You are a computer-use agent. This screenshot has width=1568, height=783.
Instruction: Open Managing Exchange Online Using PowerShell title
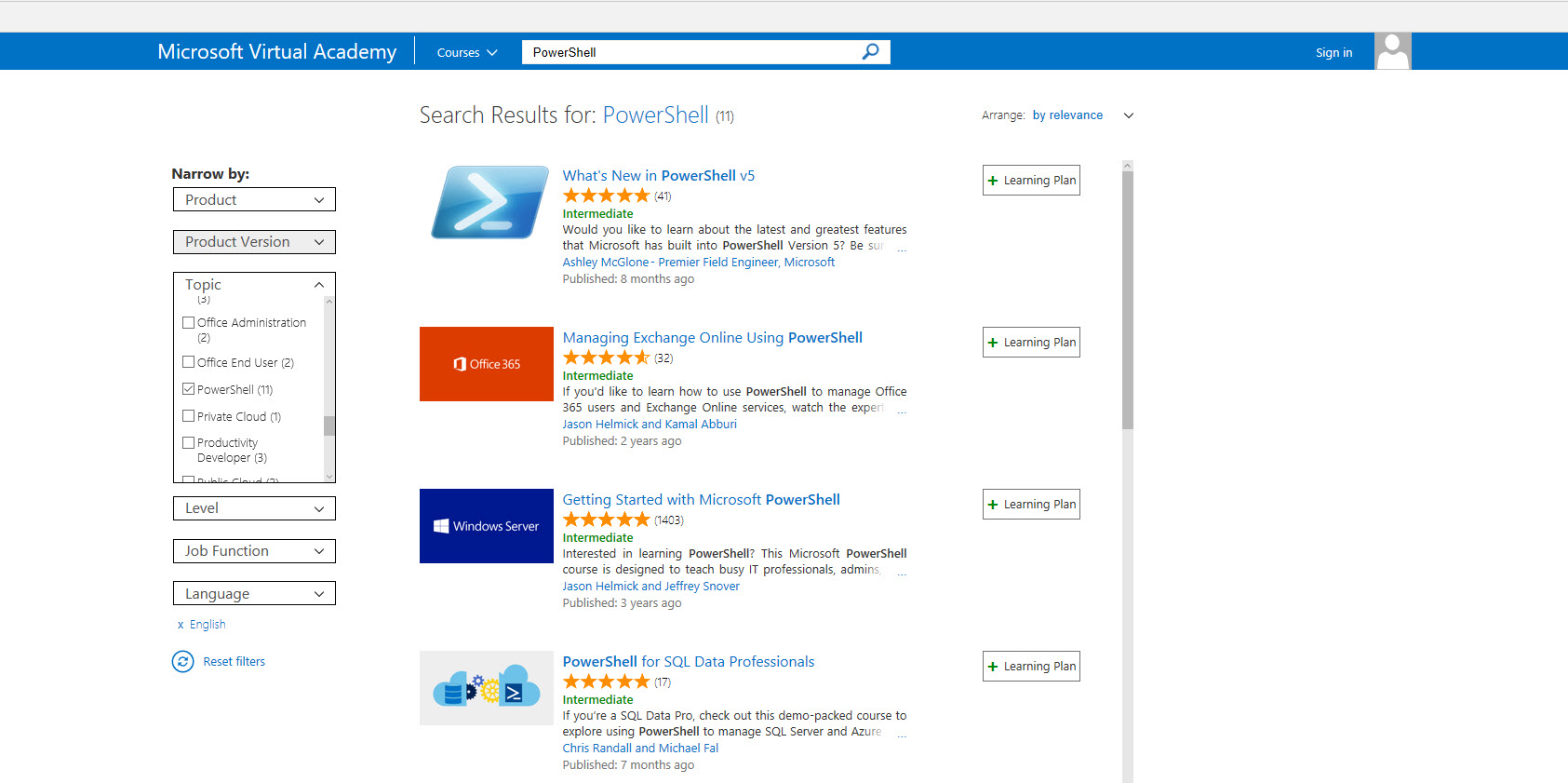coord(713,338)
